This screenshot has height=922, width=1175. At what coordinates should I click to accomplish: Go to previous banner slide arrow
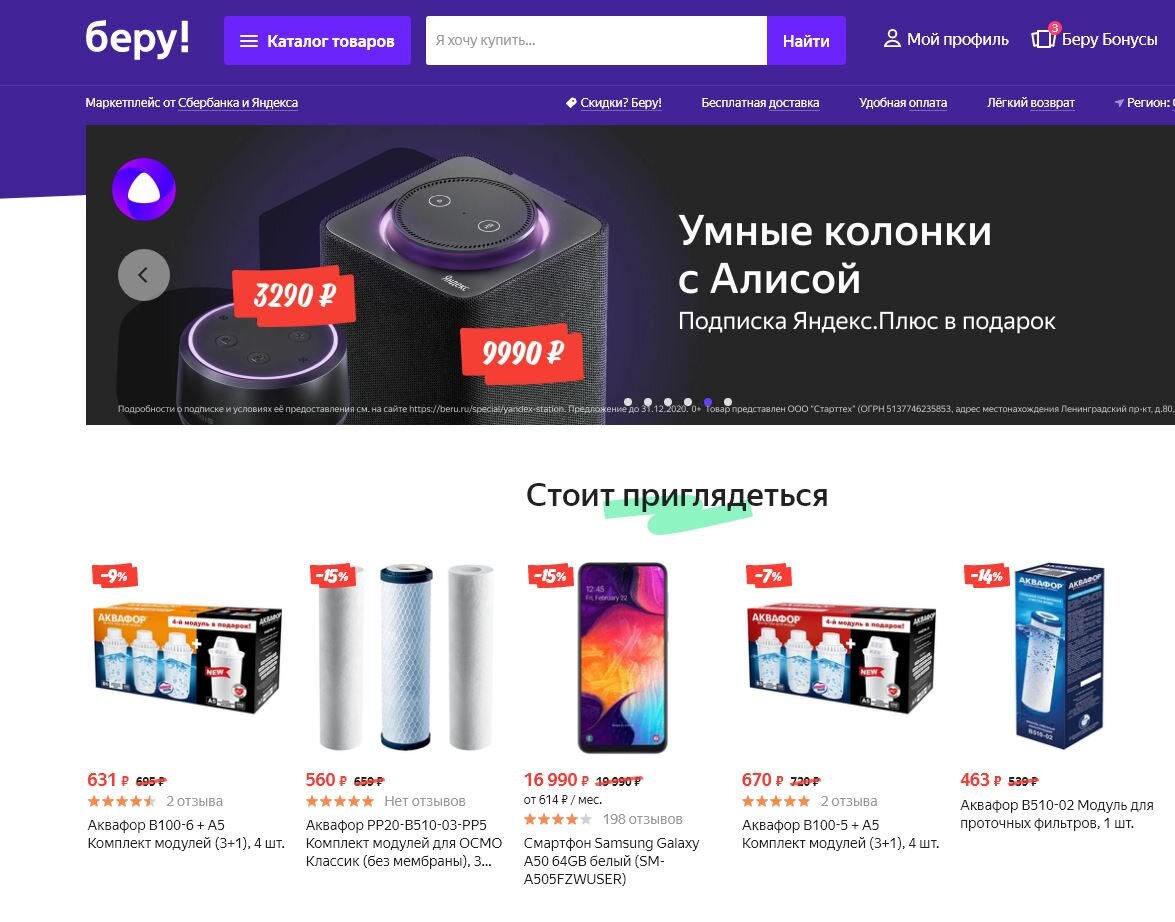click(144, 275)
